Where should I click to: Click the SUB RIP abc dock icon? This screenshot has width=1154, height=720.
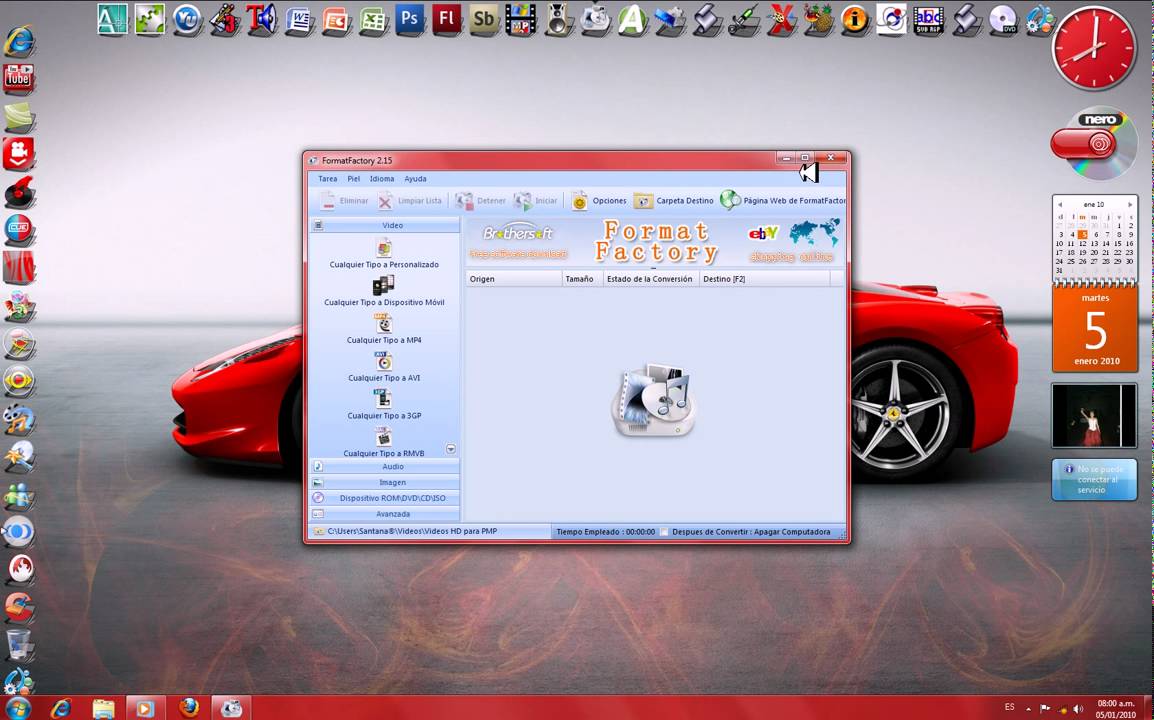coord(929,20)
